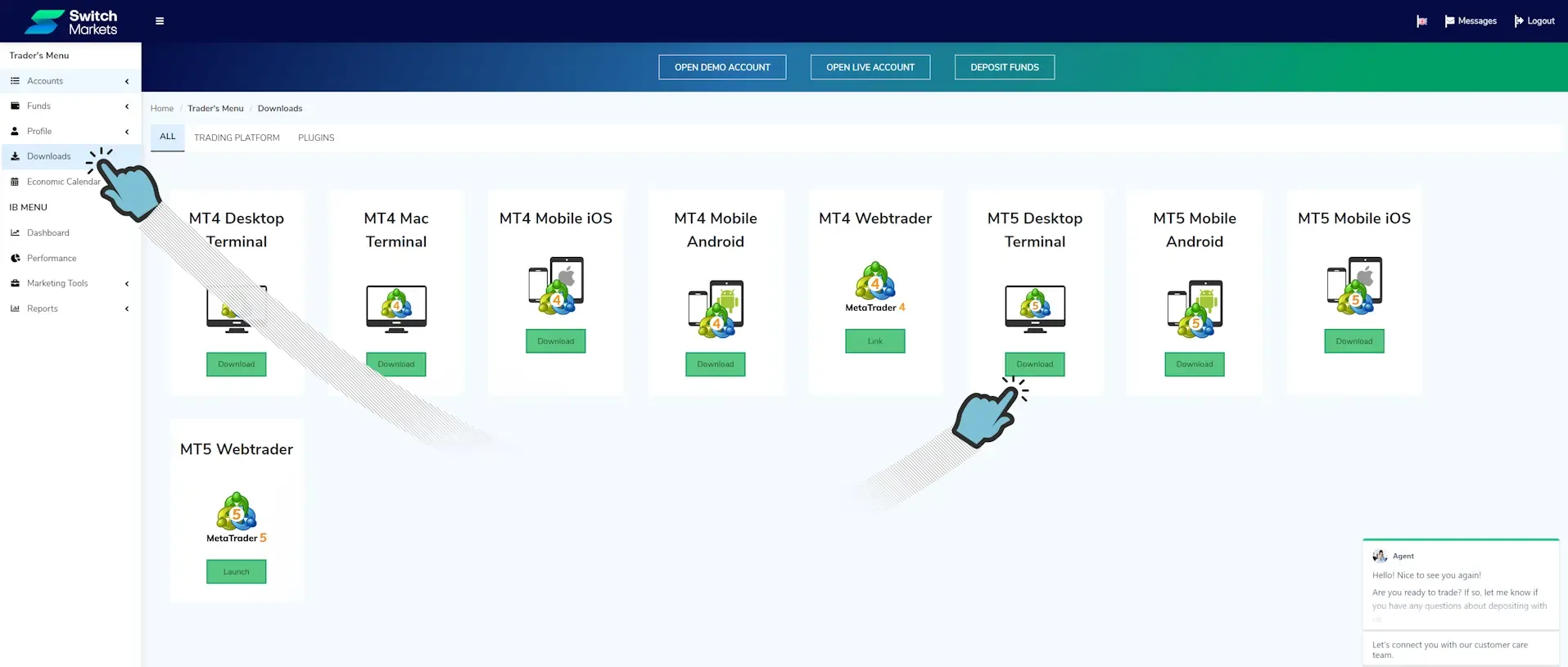Viewport: 1568px width, 667px height.
Task: Click the MT4 Webtrader card title
Action: point(875,219)
